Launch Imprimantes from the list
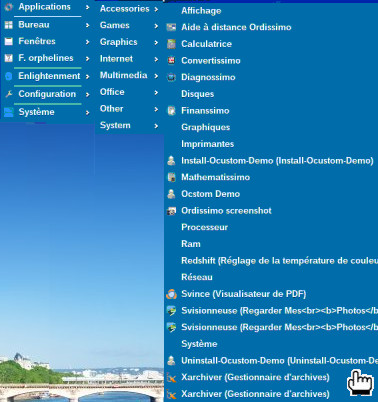 pyautogui.click(x=207, y=144)
